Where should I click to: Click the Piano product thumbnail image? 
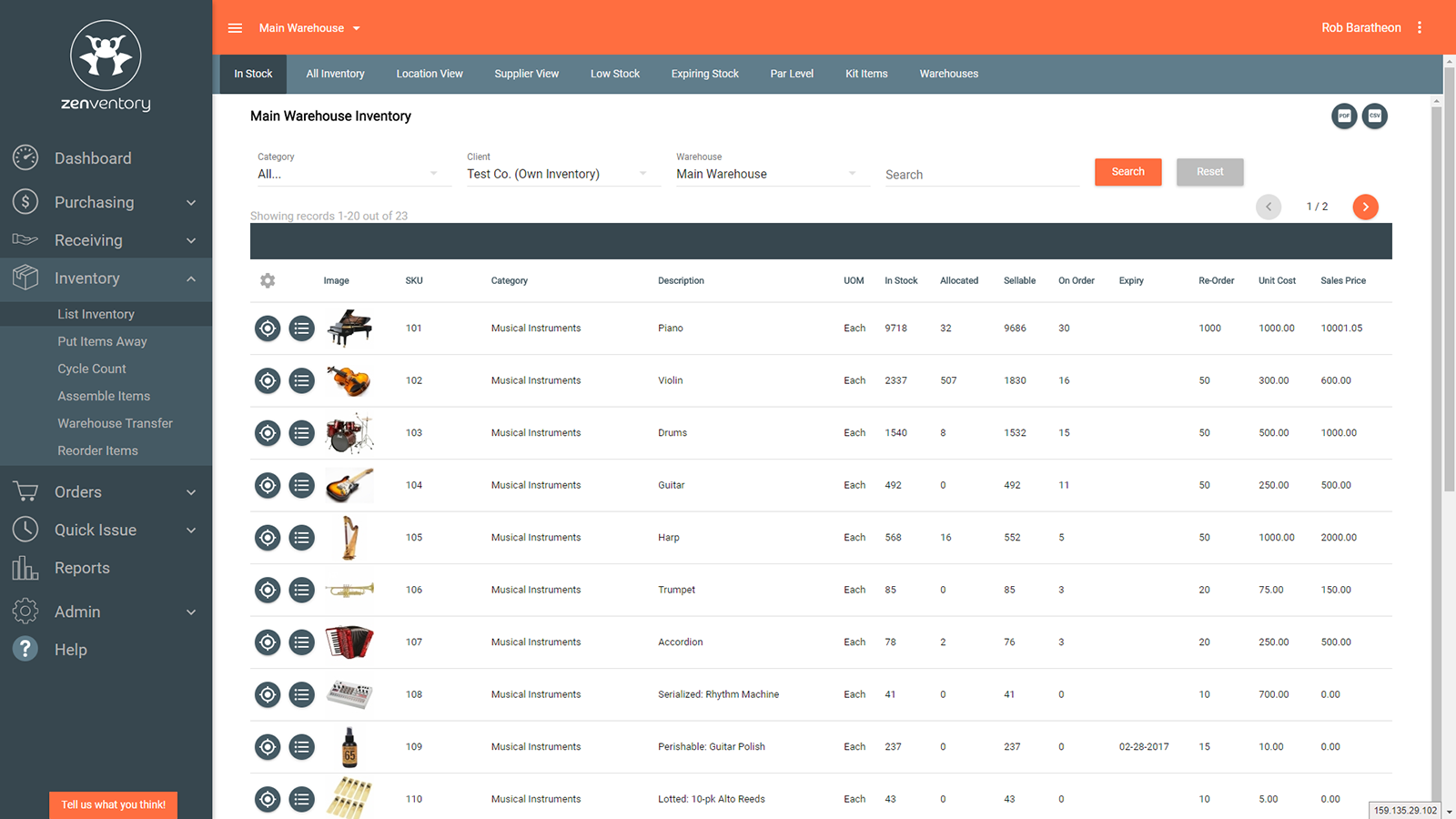tap(349, 328)
